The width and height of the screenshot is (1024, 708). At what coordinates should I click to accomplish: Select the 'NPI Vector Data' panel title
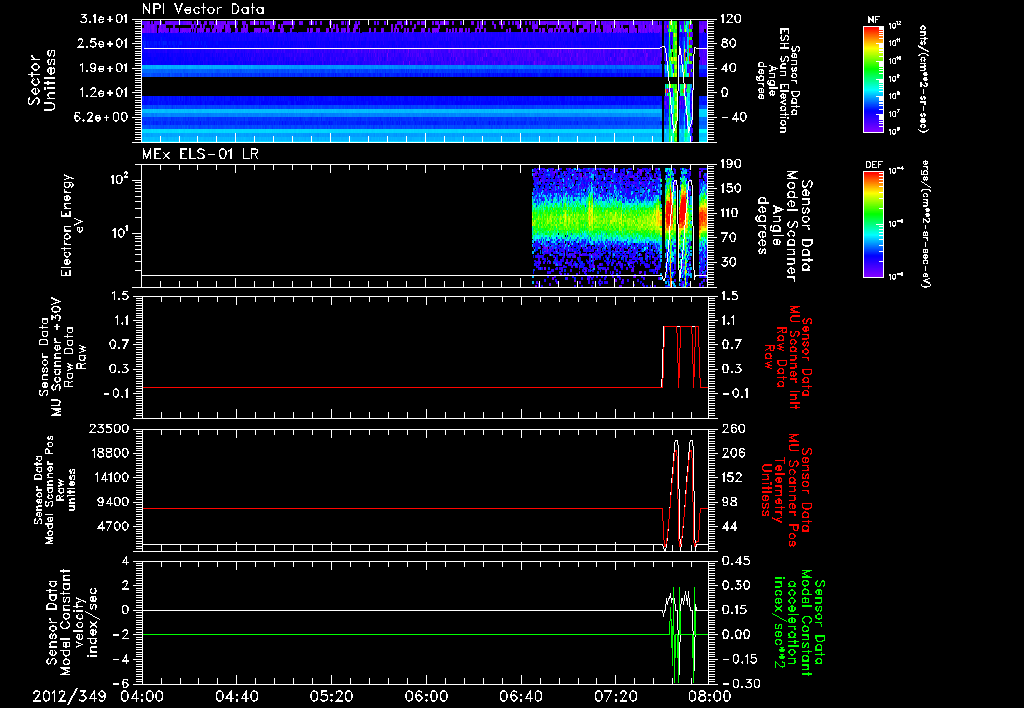point(203,9)
